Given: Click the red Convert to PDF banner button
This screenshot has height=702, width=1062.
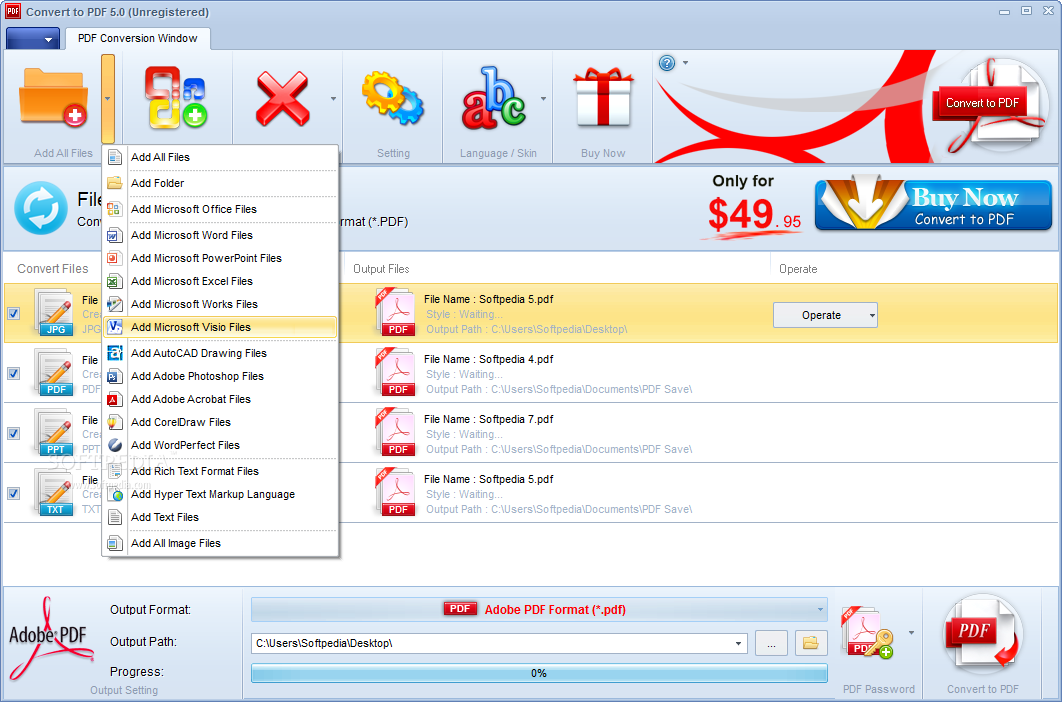Looking at the screenshot, I should tap(982, 103).
